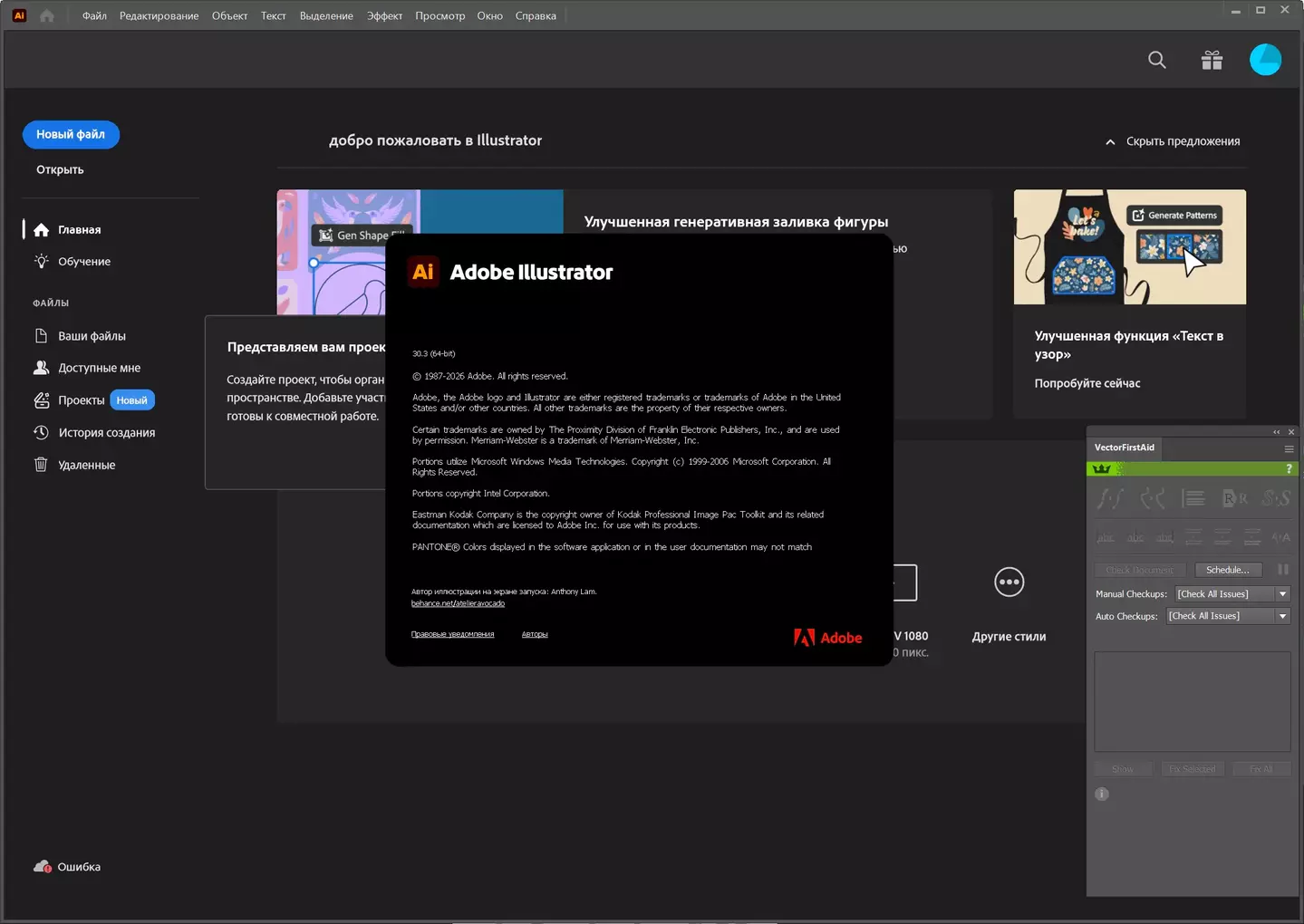Image resolution: width=1304 pixels, height=924 pixels.
Task: Click the info icon in VectorFirstAid panel
Action: tap(1102, 794)
